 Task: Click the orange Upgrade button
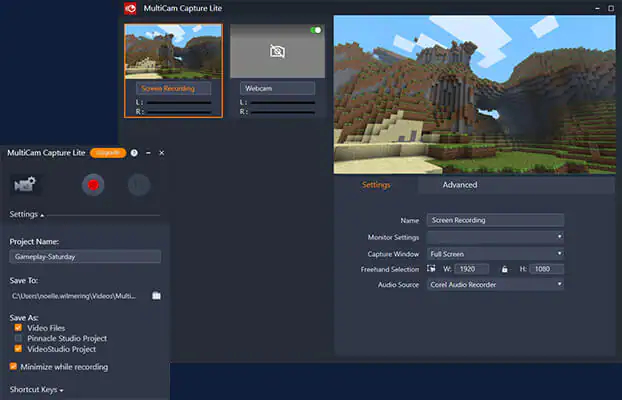click(x=108, y=153)
